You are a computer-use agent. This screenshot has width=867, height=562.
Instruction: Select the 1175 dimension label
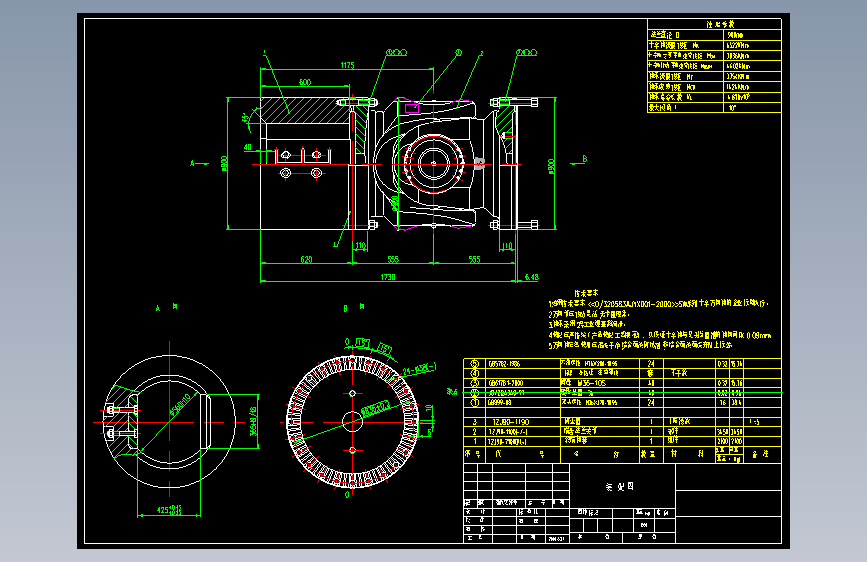click(x=347, y=65)
